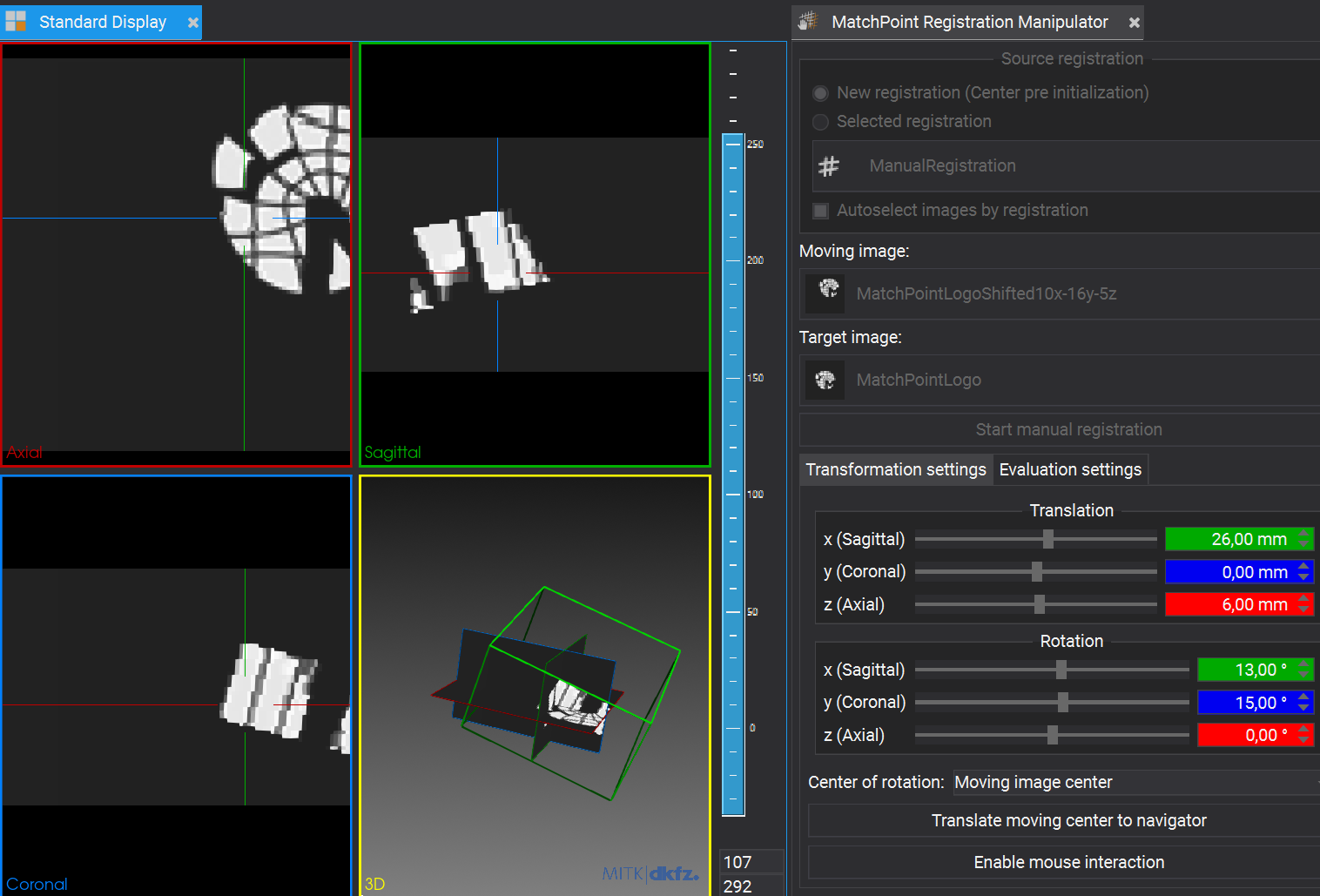1320x896 pixels.
Task: Click the target image MatchPointLogo thumbnail icon
Action: [825, 380]
